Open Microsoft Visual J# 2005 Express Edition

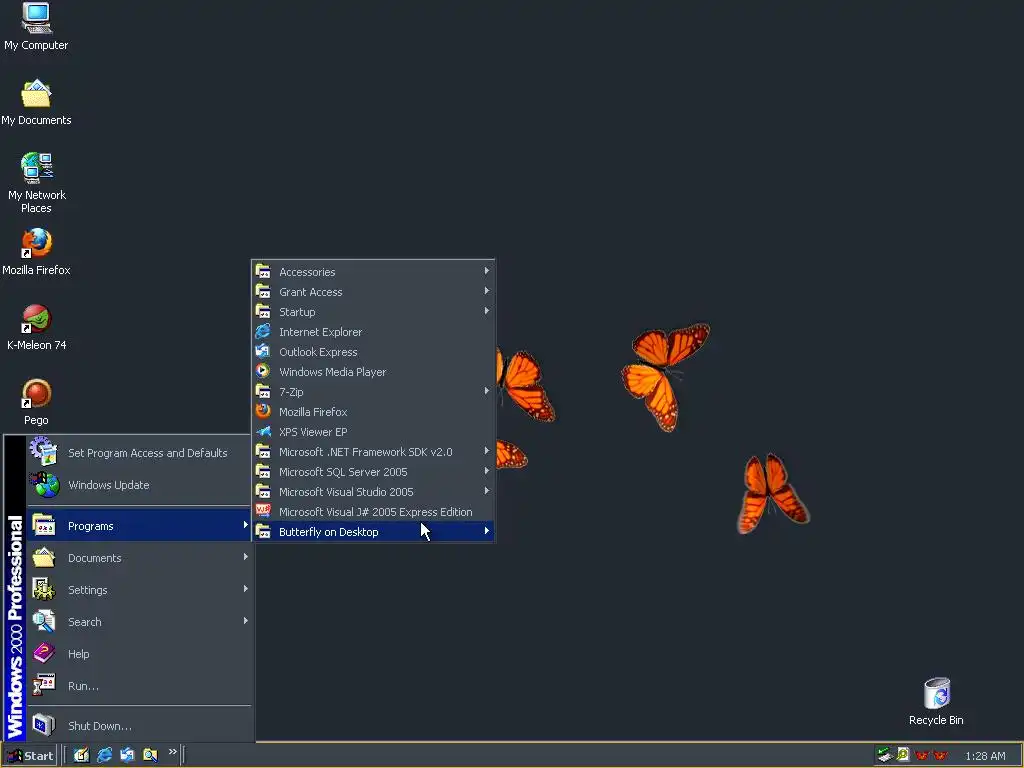(373, 512)
